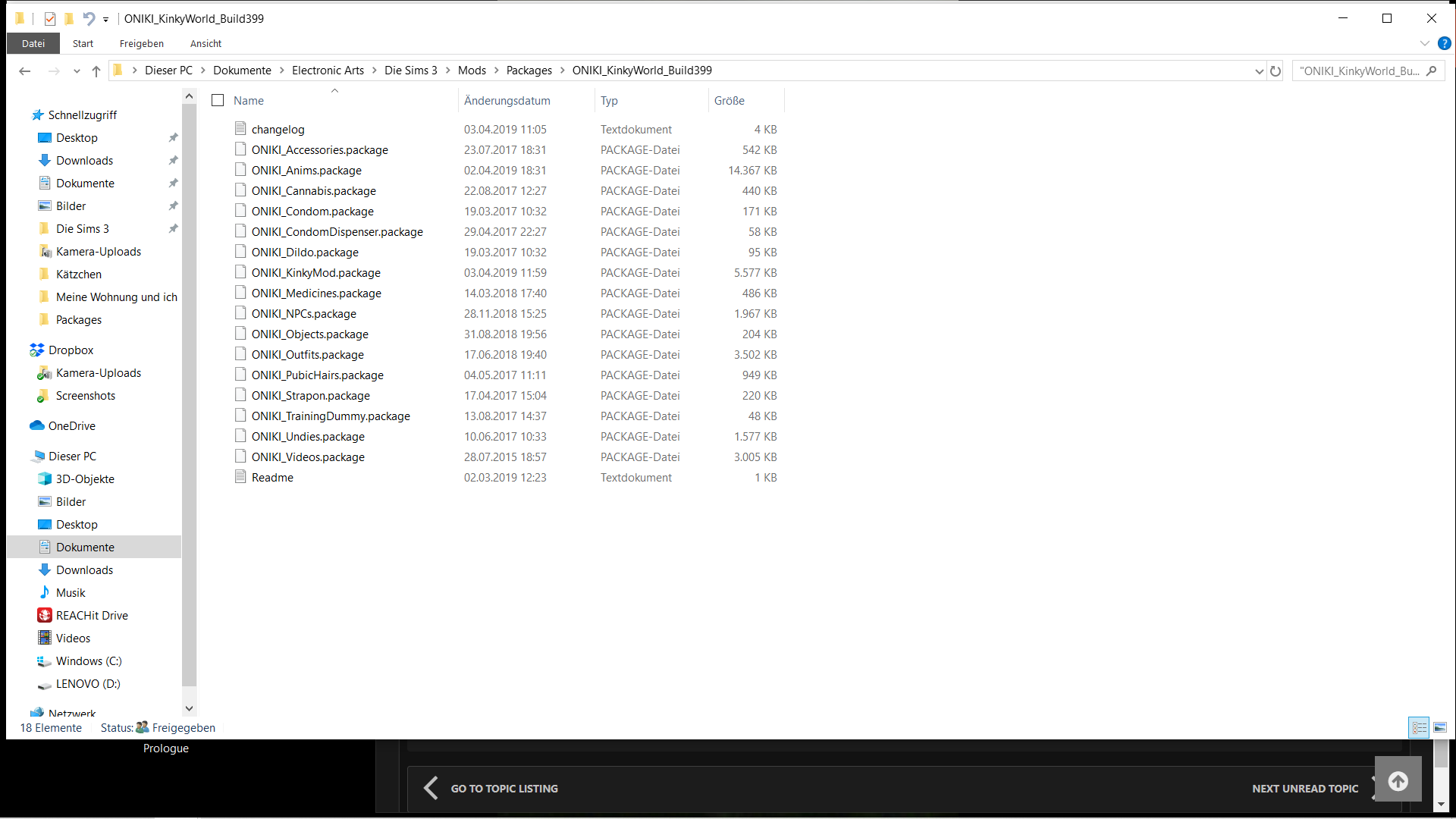Image resolution: width=1456 pixels, height=819 pixels.
Task: Select Musik folder in navigation pane
Action: pyautogui.click(x=71, y=592)
